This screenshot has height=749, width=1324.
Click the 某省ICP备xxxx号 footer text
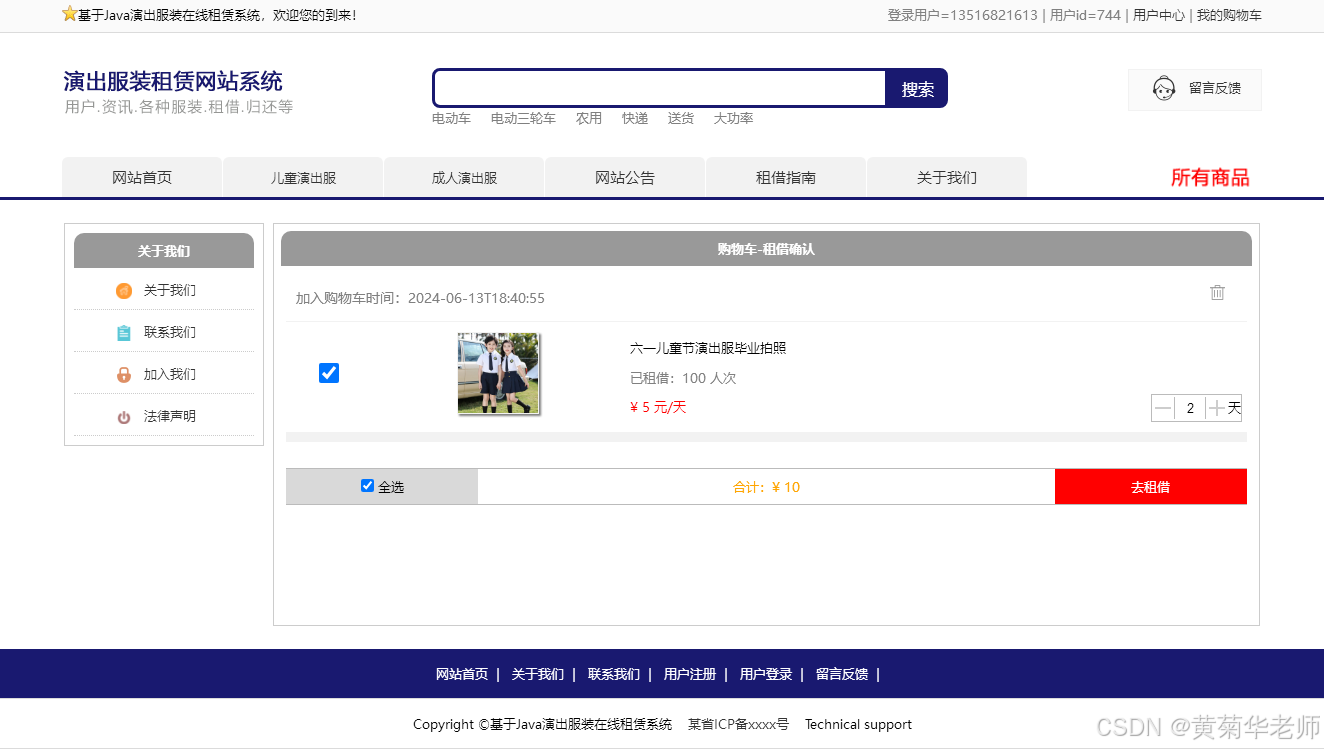738,724
